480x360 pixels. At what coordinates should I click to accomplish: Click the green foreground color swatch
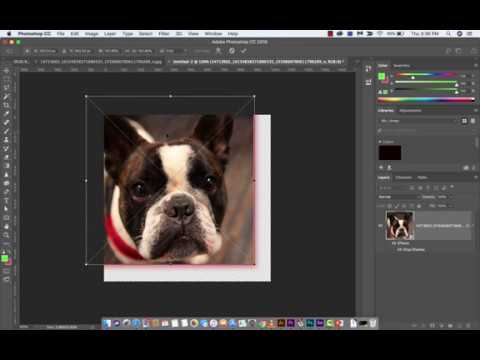coord(4,258)
